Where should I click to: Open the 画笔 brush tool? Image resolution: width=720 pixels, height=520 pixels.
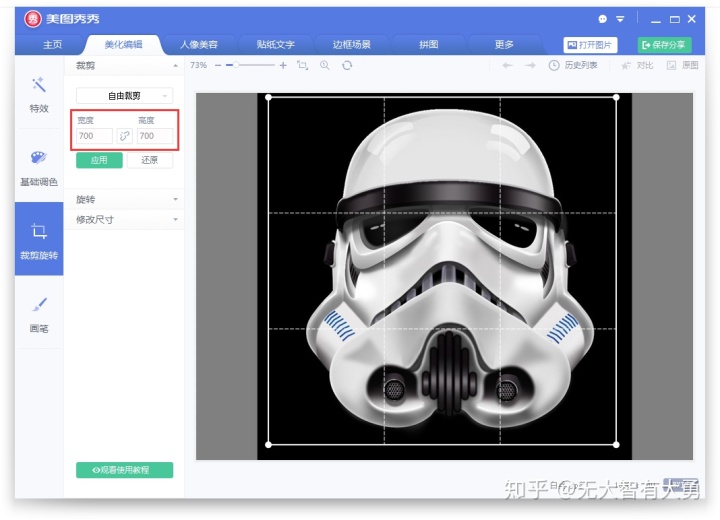[x=39, y=315]
